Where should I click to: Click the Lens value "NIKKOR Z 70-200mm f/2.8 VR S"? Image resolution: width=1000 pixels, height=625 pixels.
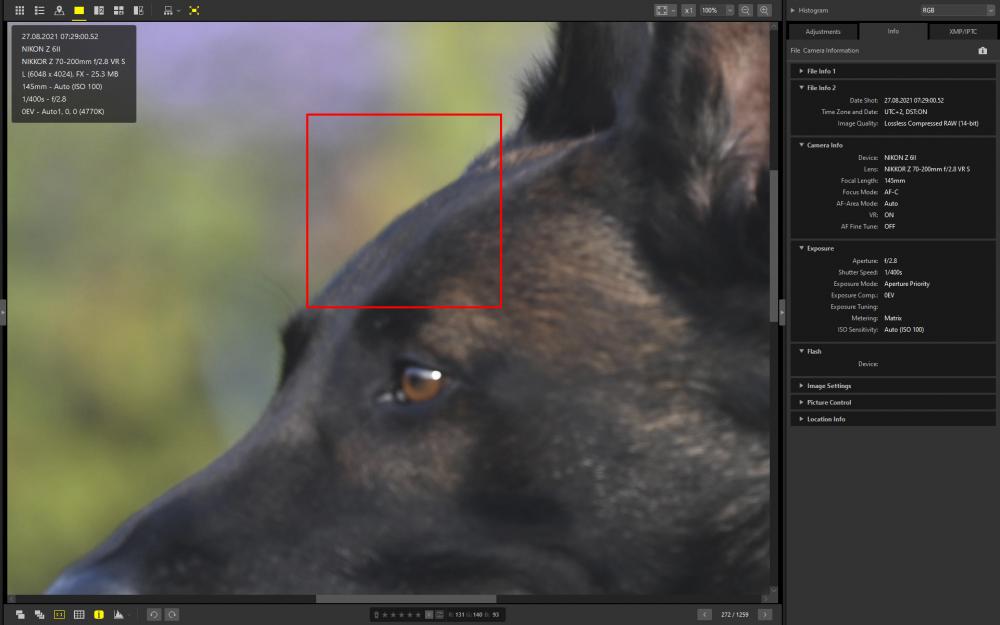point(927,169)
